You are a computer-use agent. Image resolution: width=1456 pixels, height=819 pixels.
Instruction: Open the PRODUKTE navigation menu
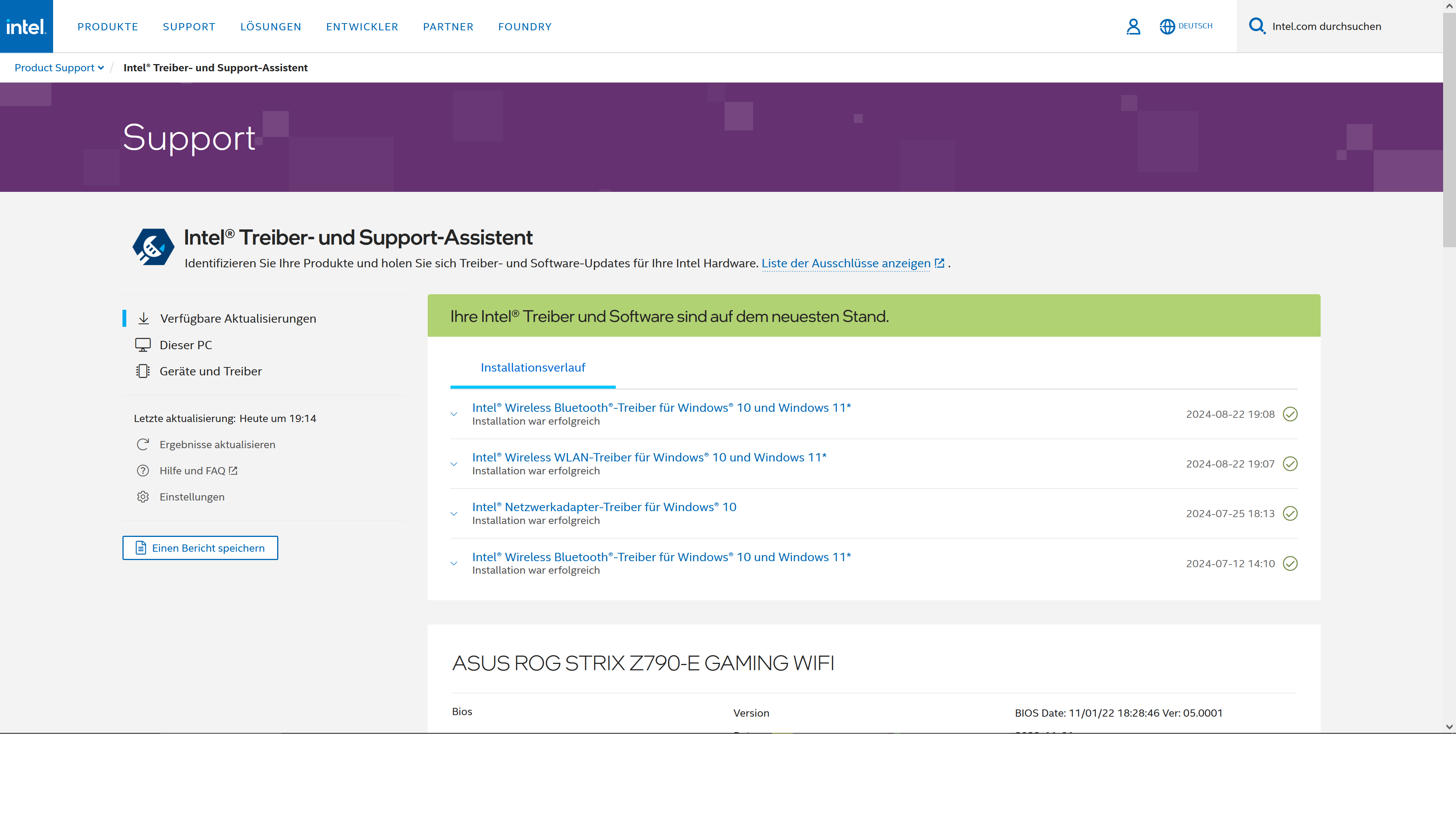coord(107,27)
